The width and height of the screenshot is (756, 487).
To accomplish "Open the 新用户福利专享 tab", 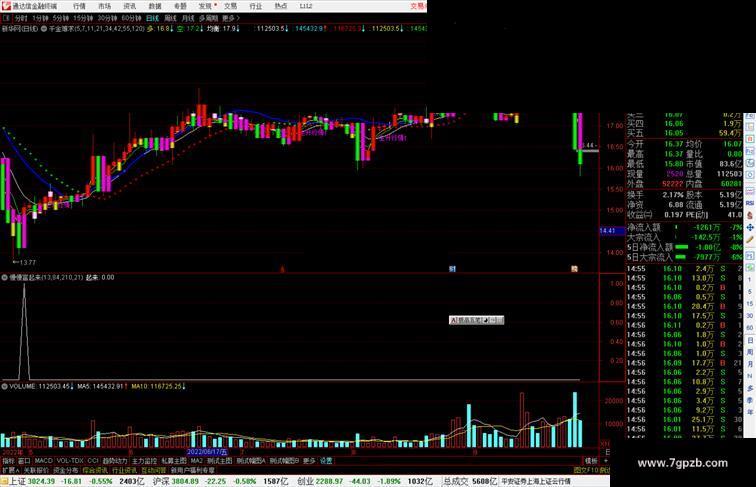I will [193, 470].
